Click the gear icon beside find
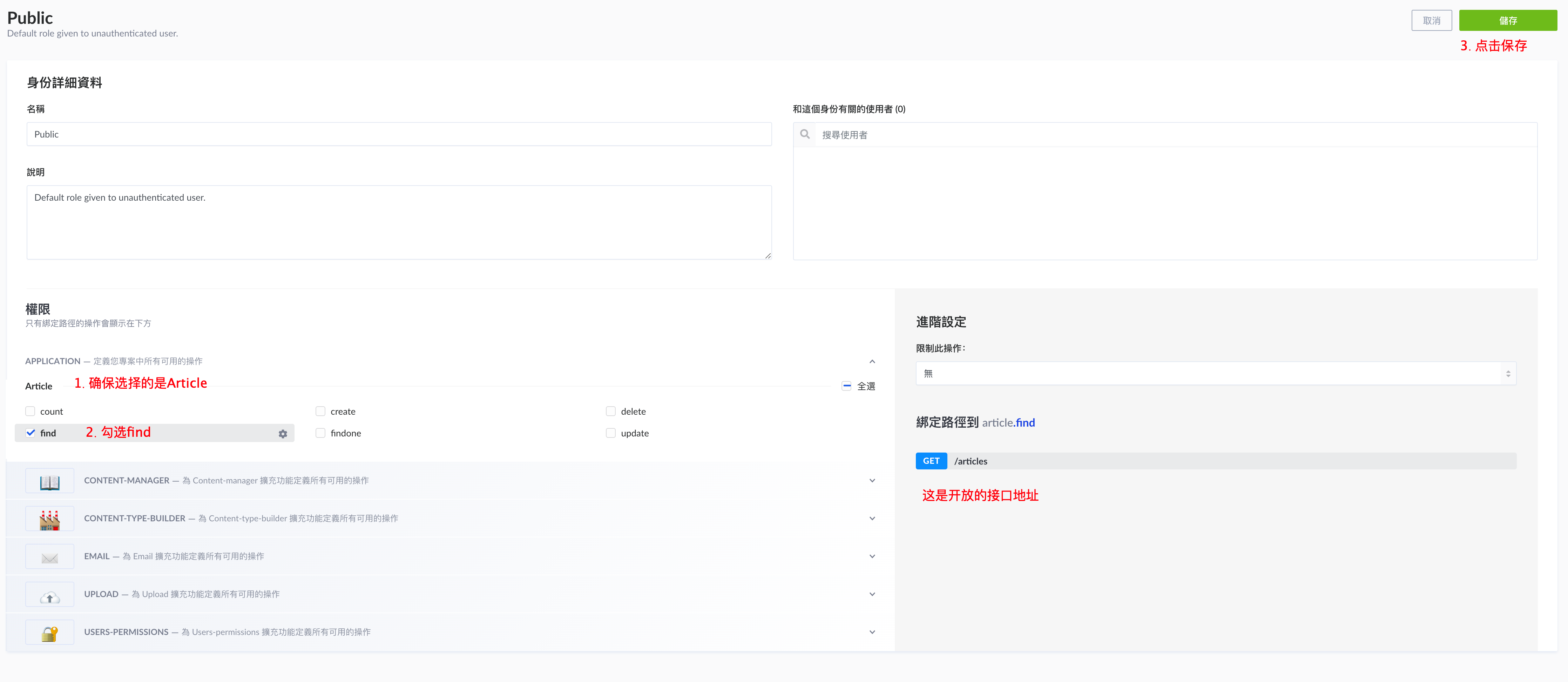The image size is (1568, 682). (283, 434)
